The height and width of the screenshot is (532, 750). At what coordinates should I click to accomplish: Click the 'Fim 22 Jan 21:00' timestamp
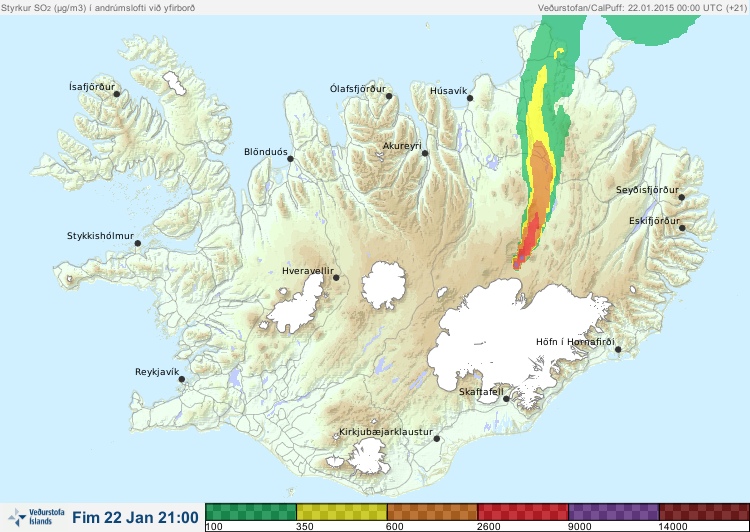135,517
